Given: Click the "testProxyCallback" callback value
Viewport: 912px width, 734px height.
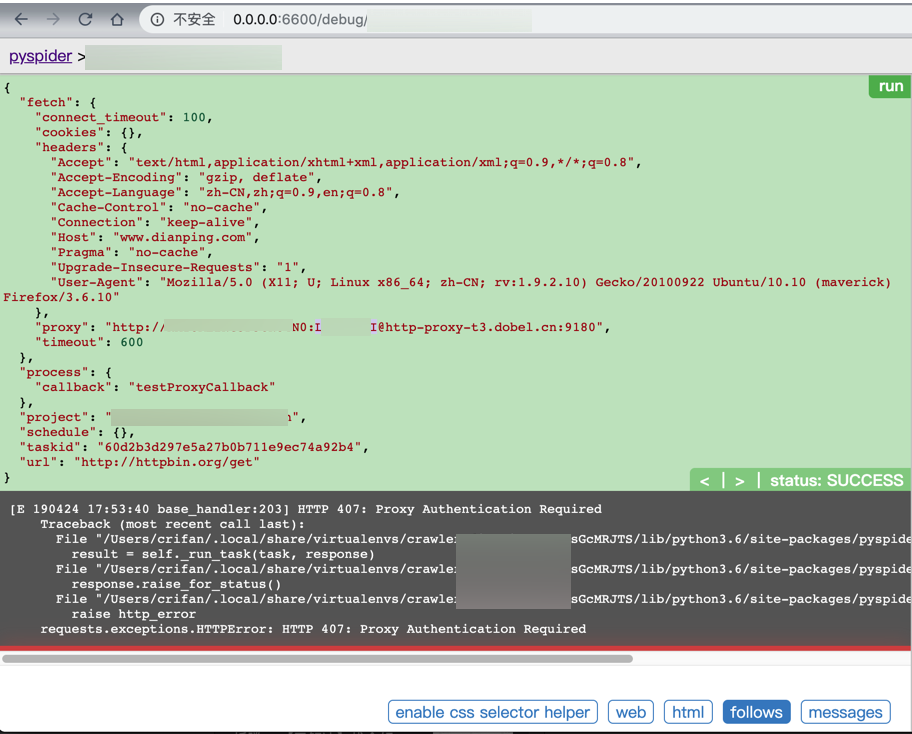Looking at the screenshot, I should click(x=202, y=387).
